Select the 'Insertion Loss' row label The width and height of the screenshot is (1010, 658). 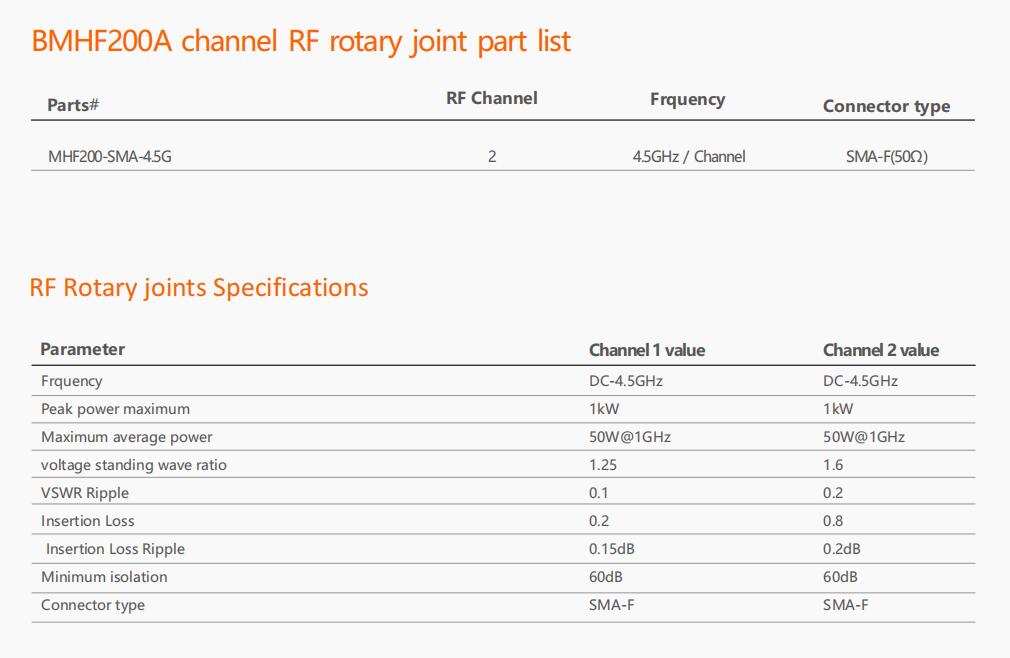[88, 521]
